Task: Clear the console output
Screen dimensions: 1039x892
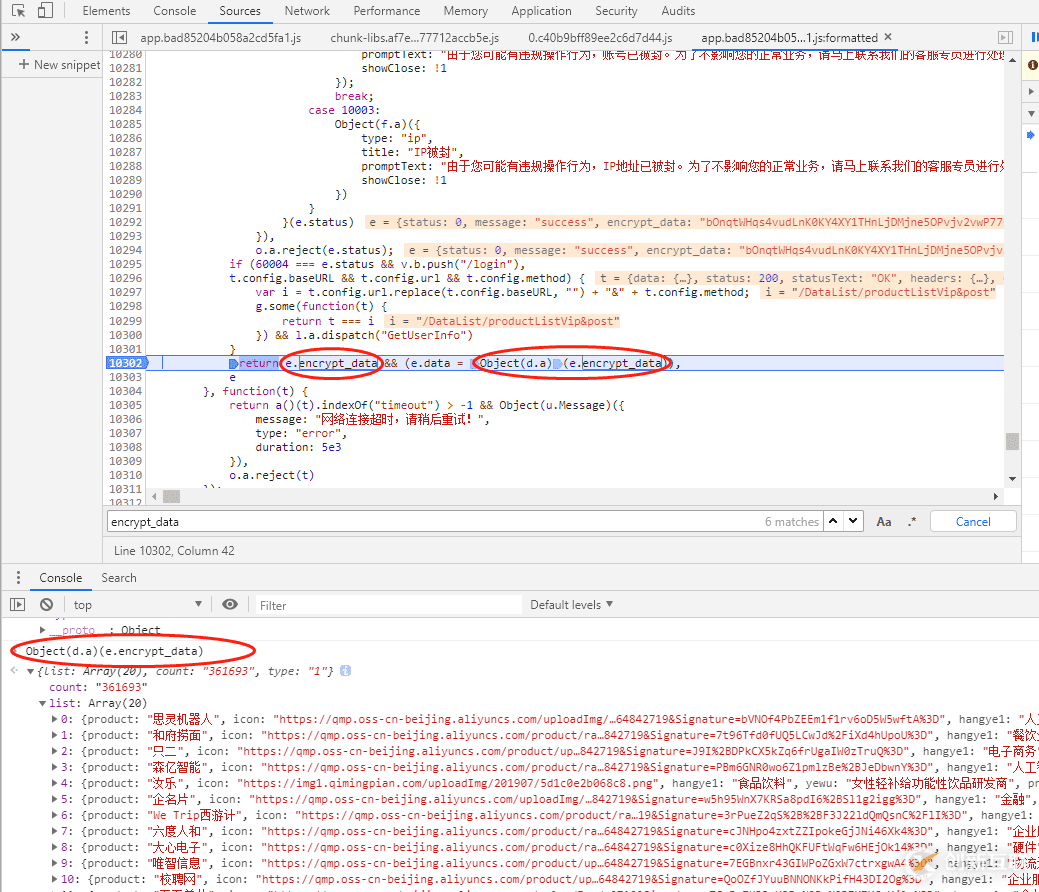Action: tap(46, 605)
